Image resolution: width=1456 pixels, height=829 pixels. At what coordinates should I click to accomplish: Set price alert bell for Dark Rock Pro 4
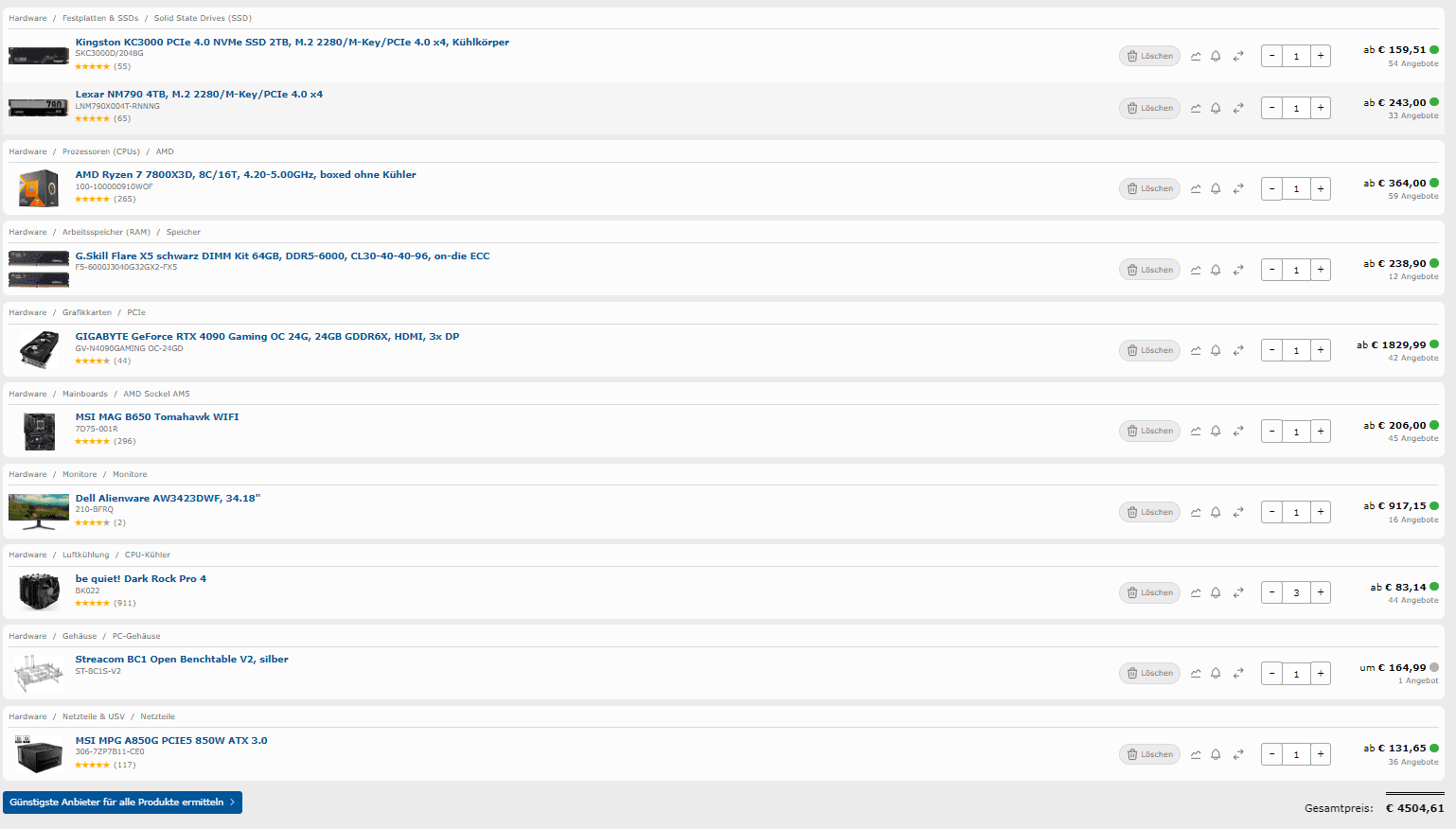(x=1216, y=592)
